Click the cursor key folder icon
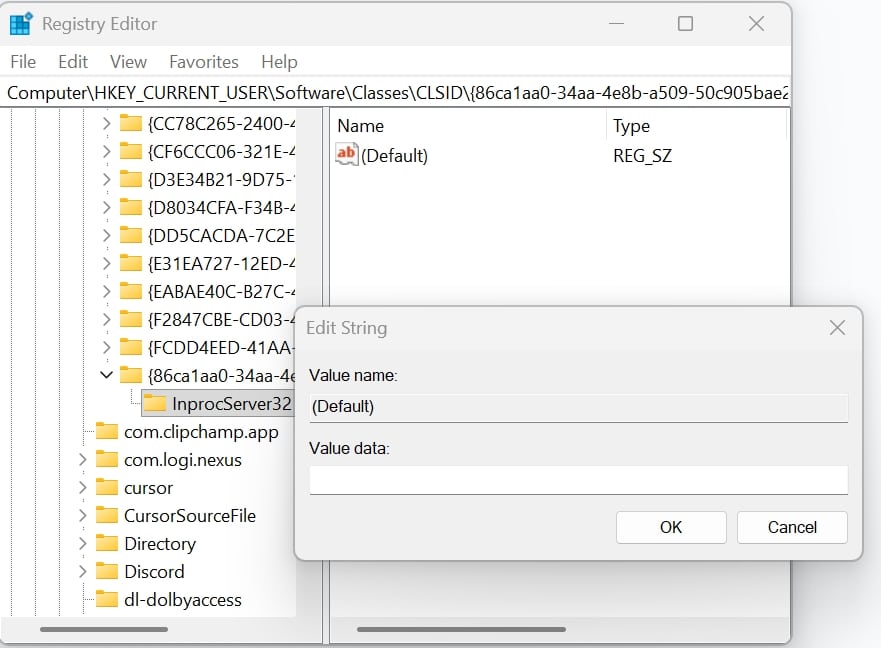 [x=107, y=487]
